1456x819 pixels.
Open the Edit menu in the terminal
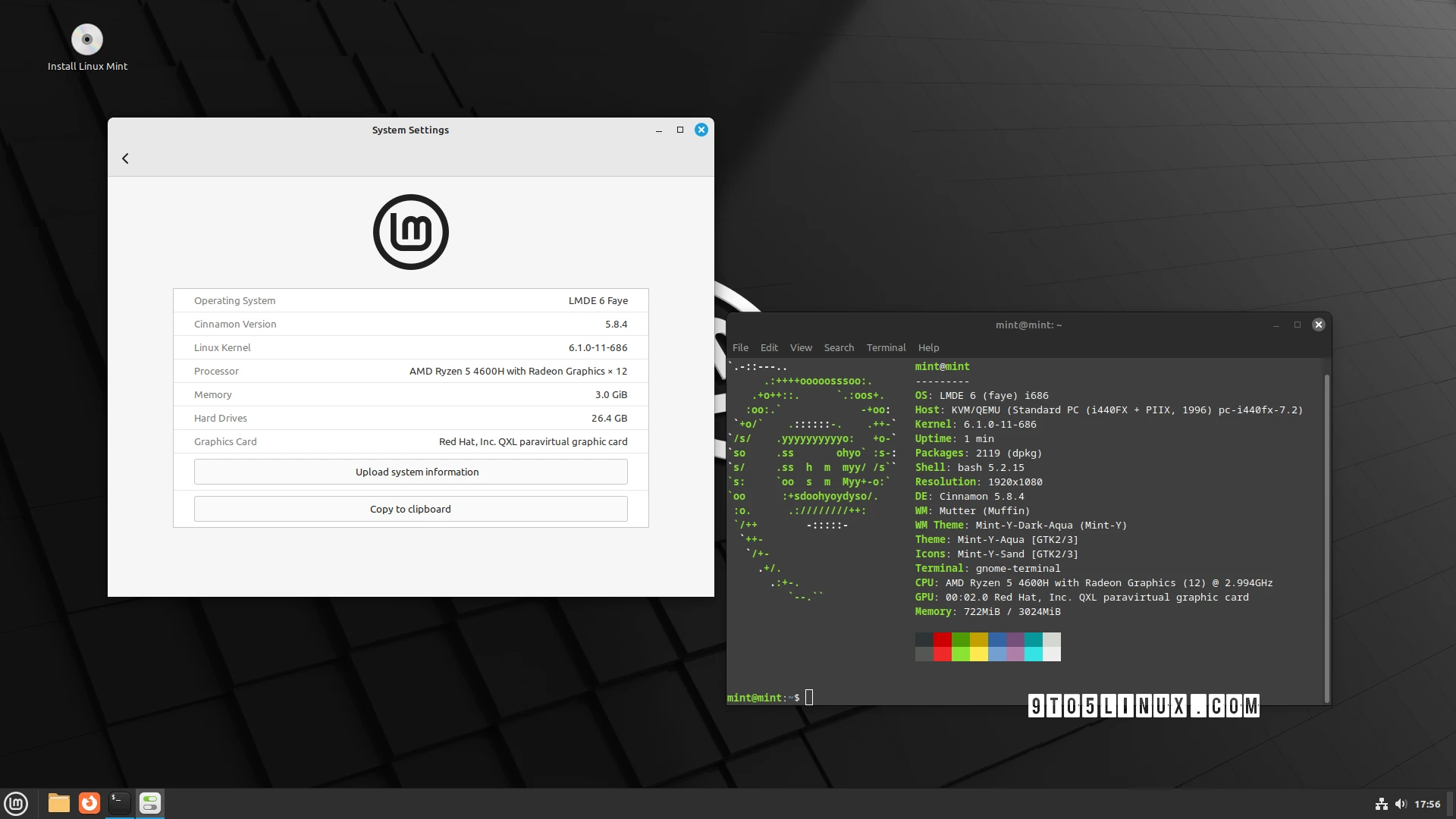(x=769, y=347)
